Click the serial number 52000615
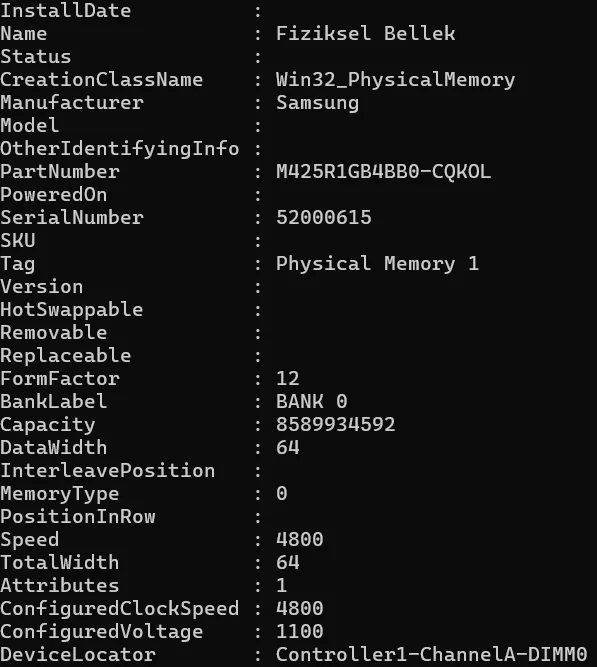Image resolution: width=597 pixels, height=667 pixels. [x=324, y=218]
